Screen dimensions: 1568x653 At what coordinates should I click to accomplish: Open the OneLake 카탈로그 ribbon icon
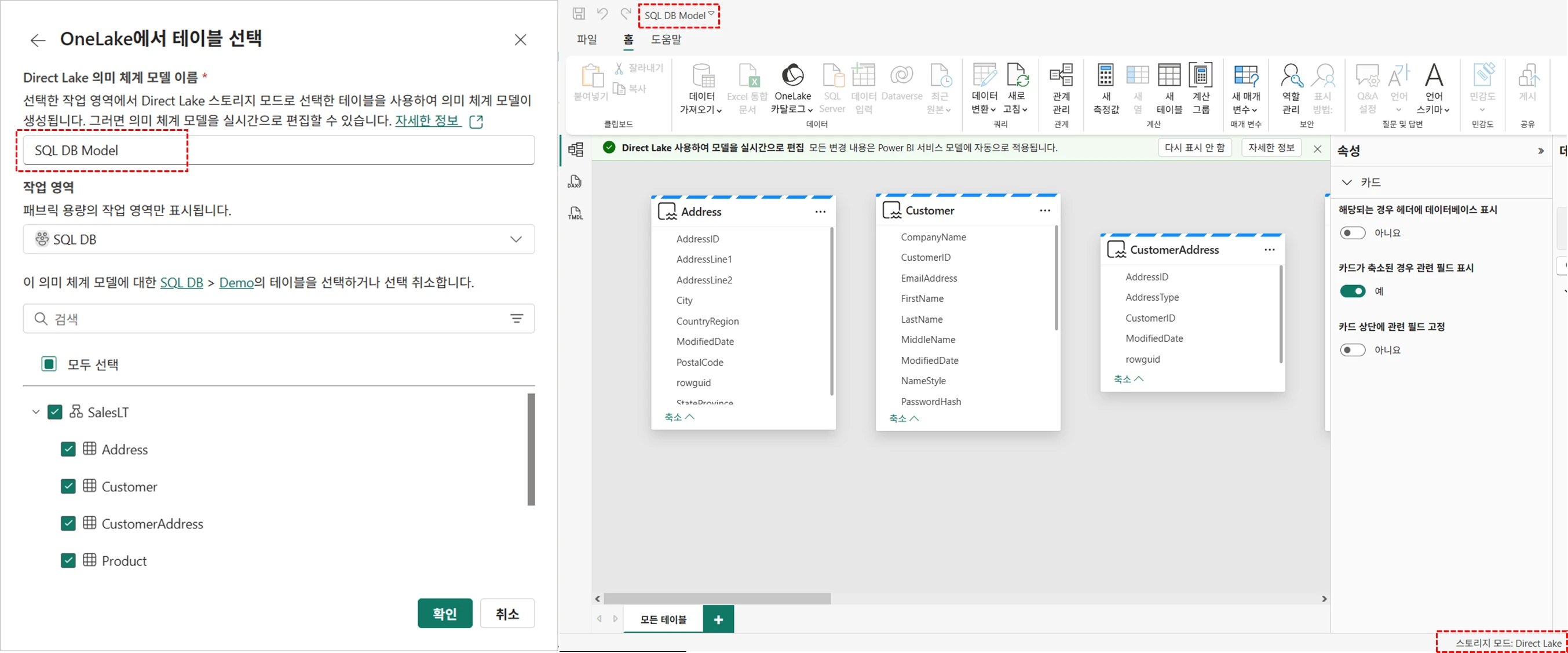coord(792,76)
